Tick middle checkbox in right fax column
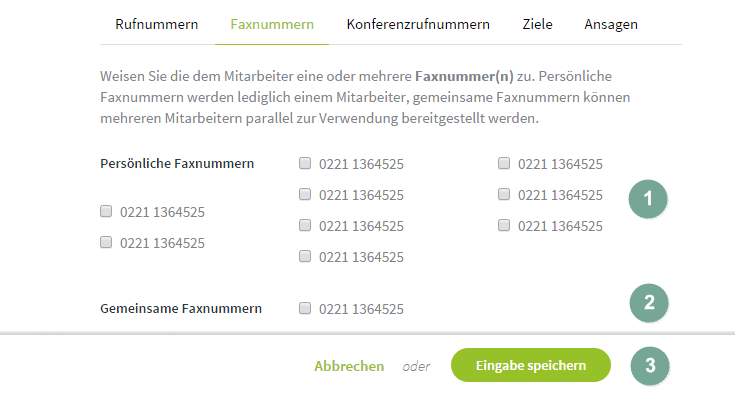This screenshot has width=735, height=395. 504,194
